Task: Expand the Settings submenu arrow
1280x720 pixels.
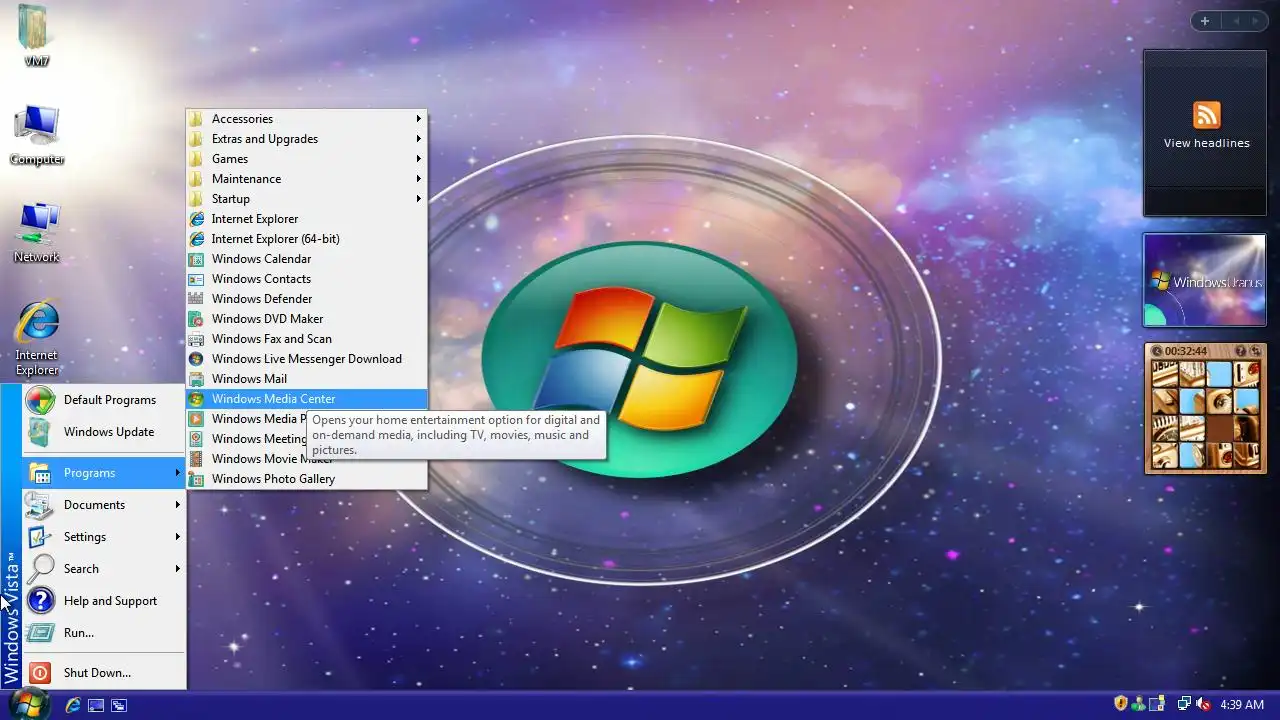Action: tap(178, 537)
